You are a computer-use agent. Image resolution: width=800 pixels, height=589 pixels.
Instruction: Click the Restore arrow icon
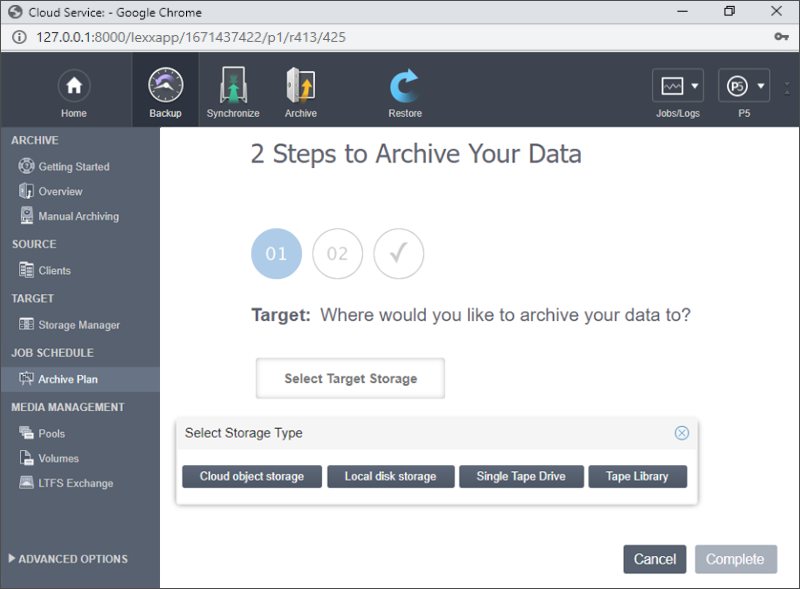[405, 85]
